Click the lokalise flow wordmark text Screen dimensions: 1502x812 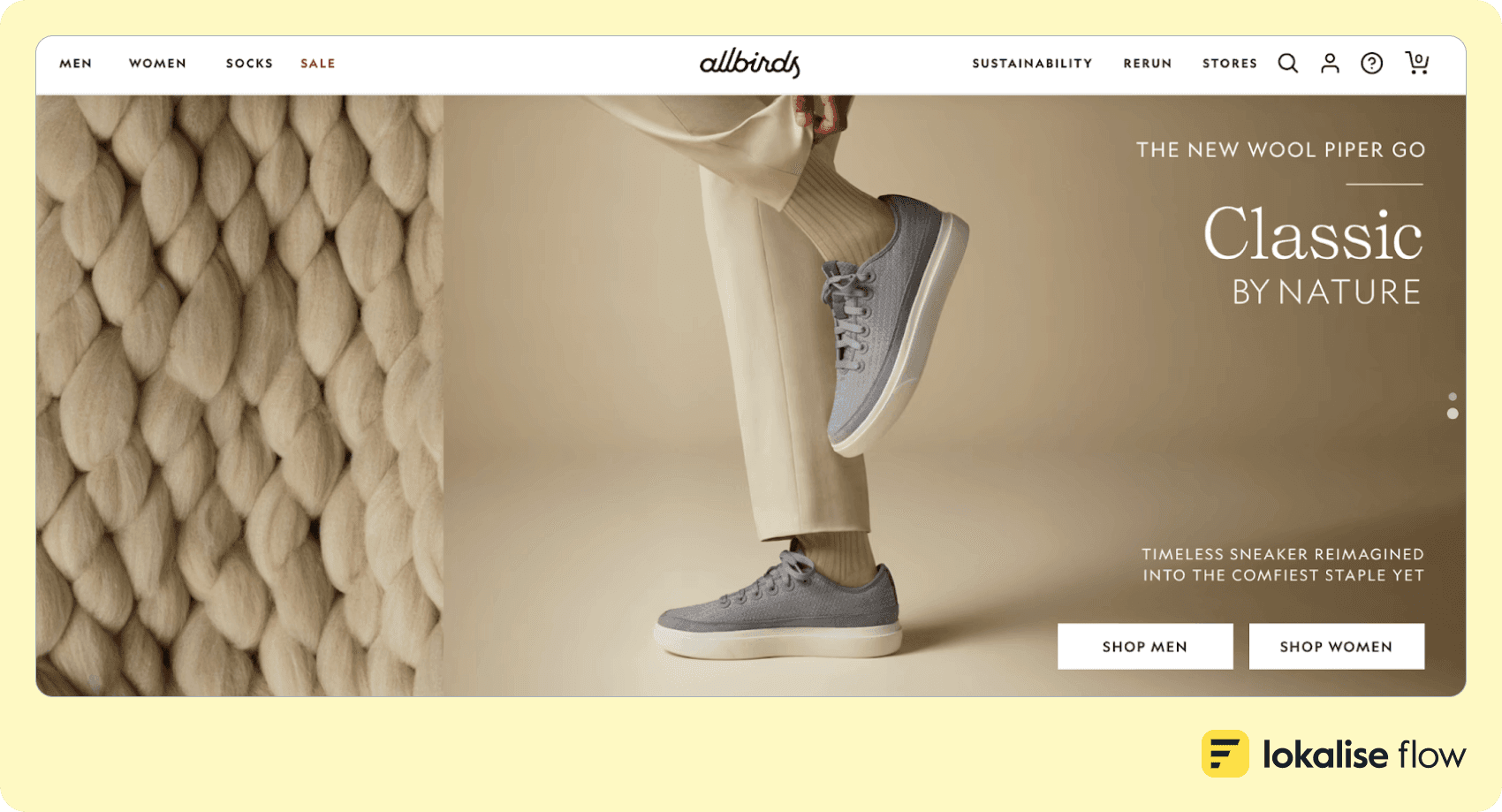(1364, 755)
